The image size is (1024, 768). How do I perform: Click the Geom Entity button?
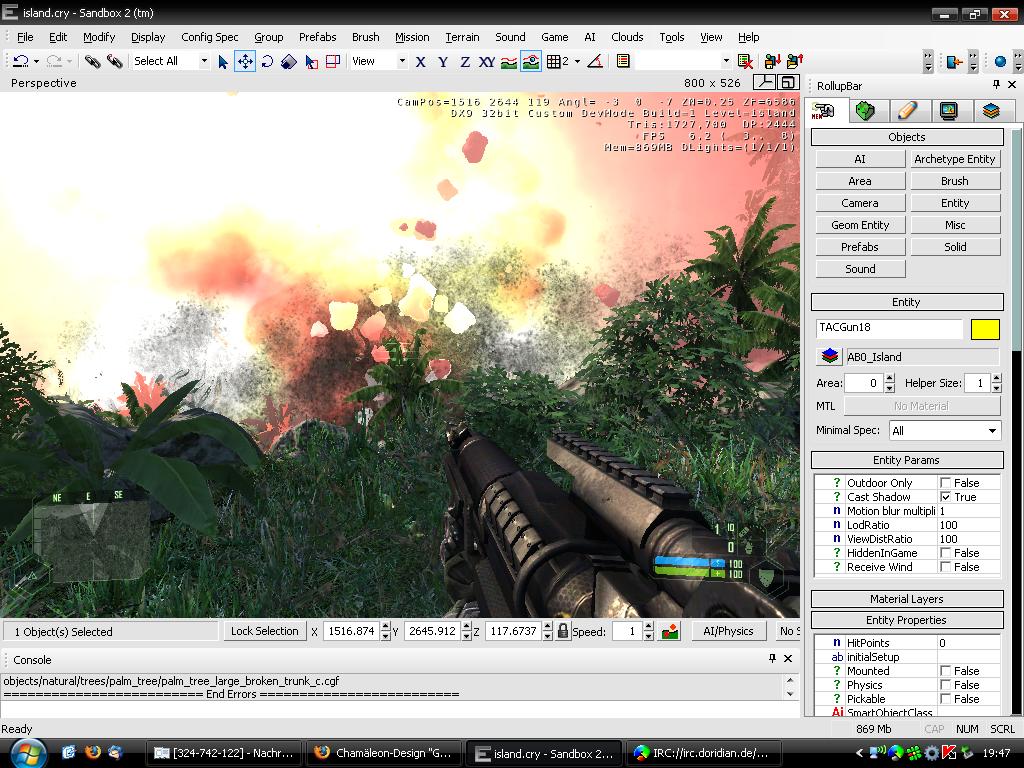[x=860, y=225]
